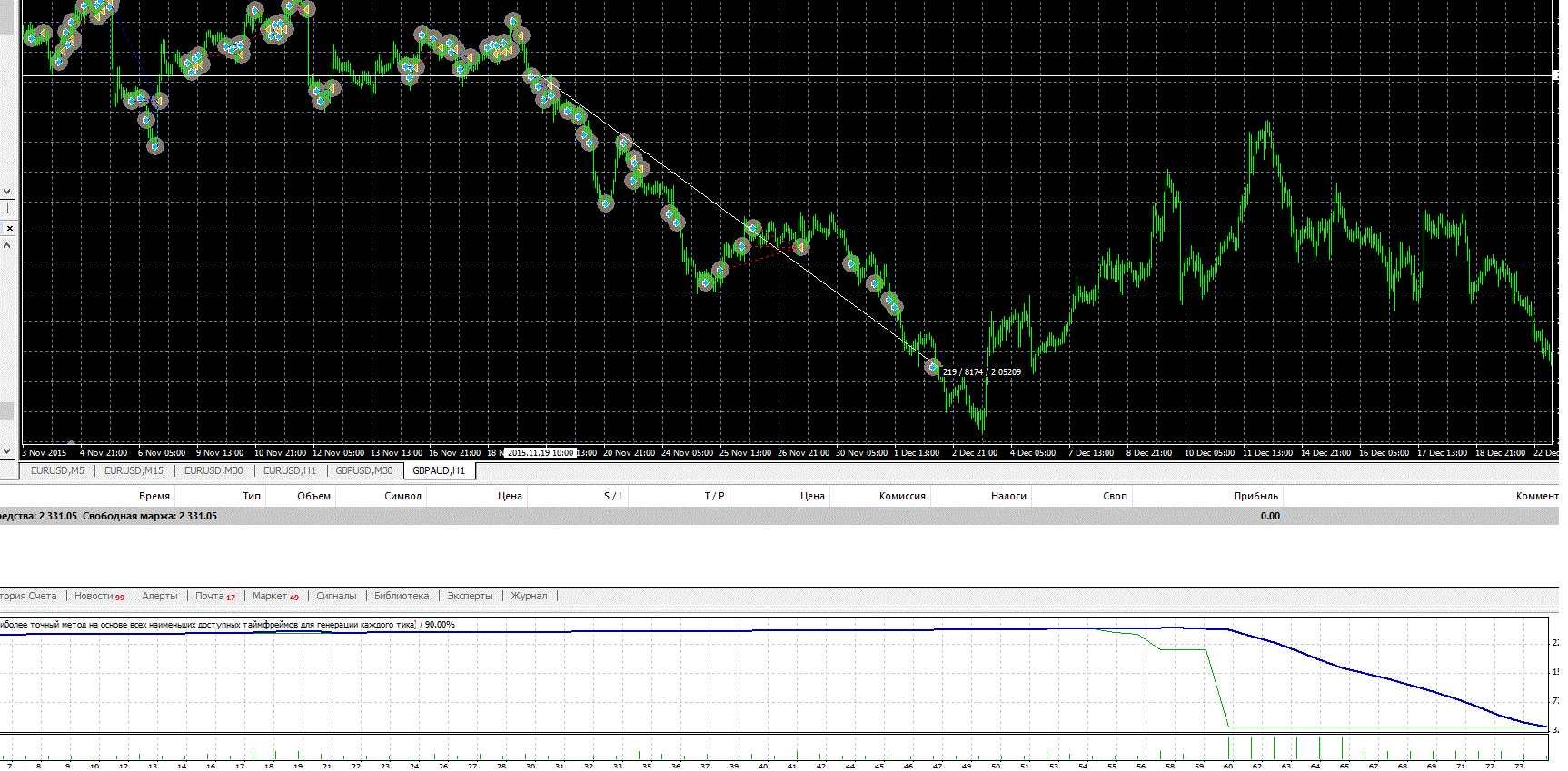1568x771 pixels.
Task: Show the Журнал tab
Action: pos(529,597)
